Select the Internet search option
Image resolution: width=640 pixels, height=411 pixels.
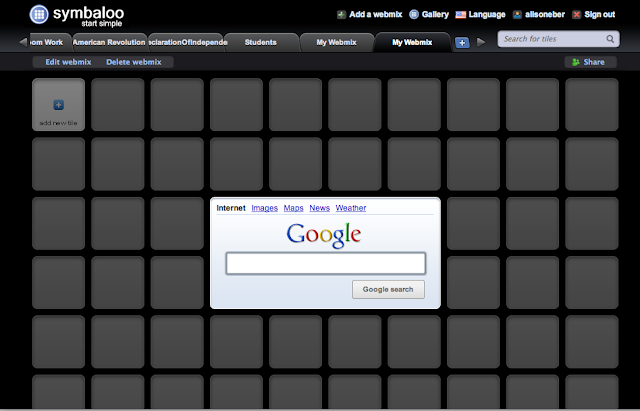(x=231, y=208)
